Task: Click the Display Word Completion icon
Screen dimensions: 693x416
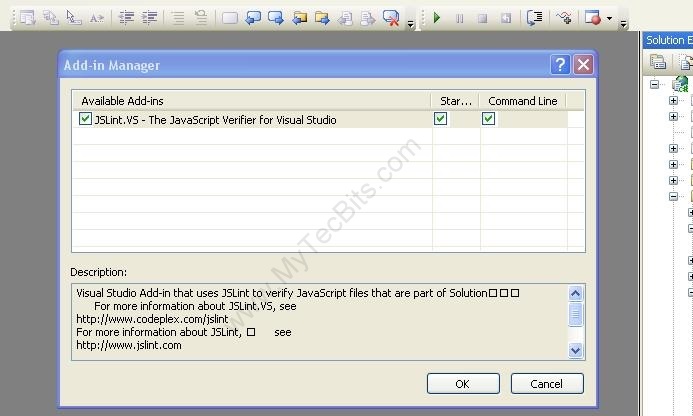Action: pos(96,18)
